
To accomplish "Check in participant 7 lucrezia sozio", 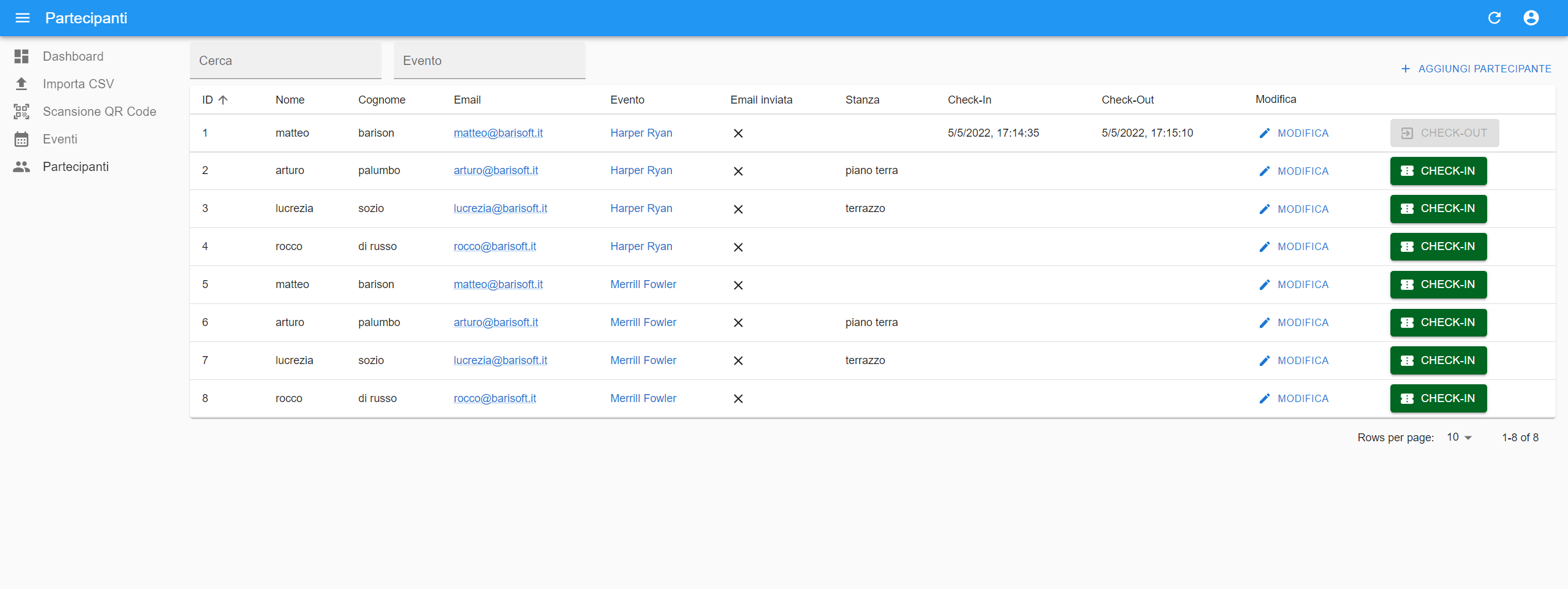I will (x=1438, y=361).
